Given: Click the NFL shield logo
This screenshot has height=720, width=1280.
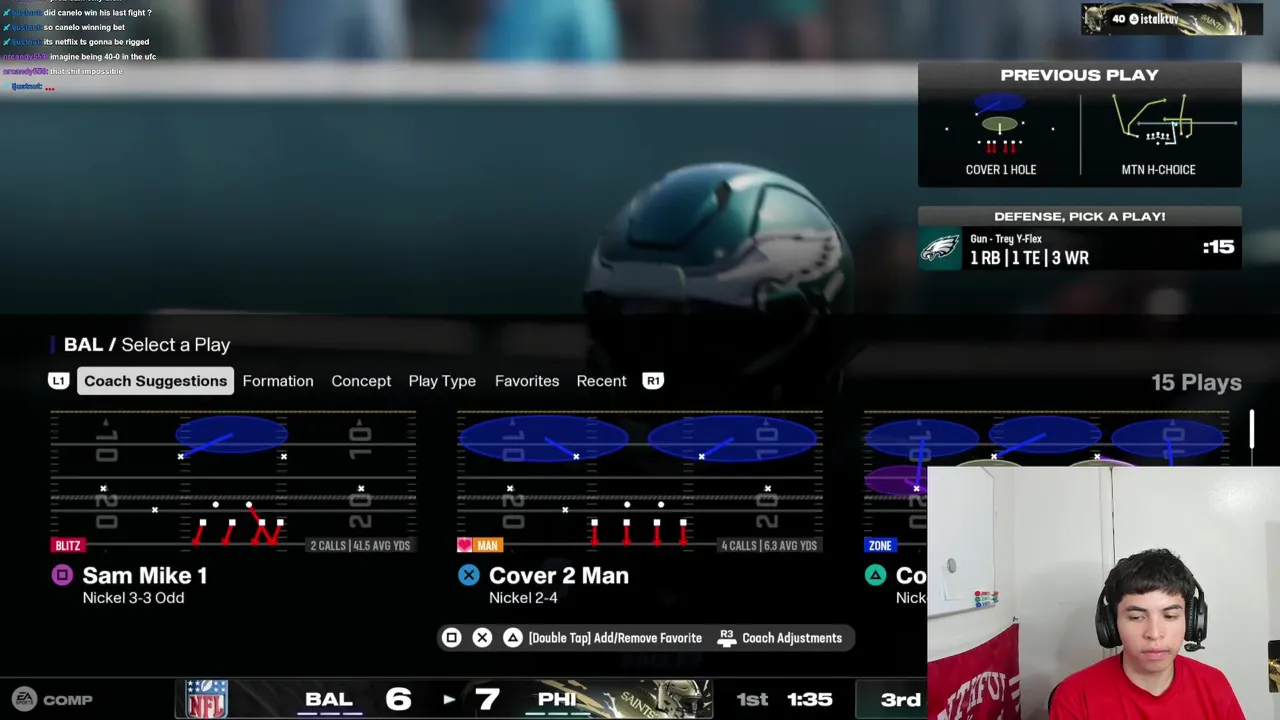Looking at the screenshot, I should coord(206,699).
